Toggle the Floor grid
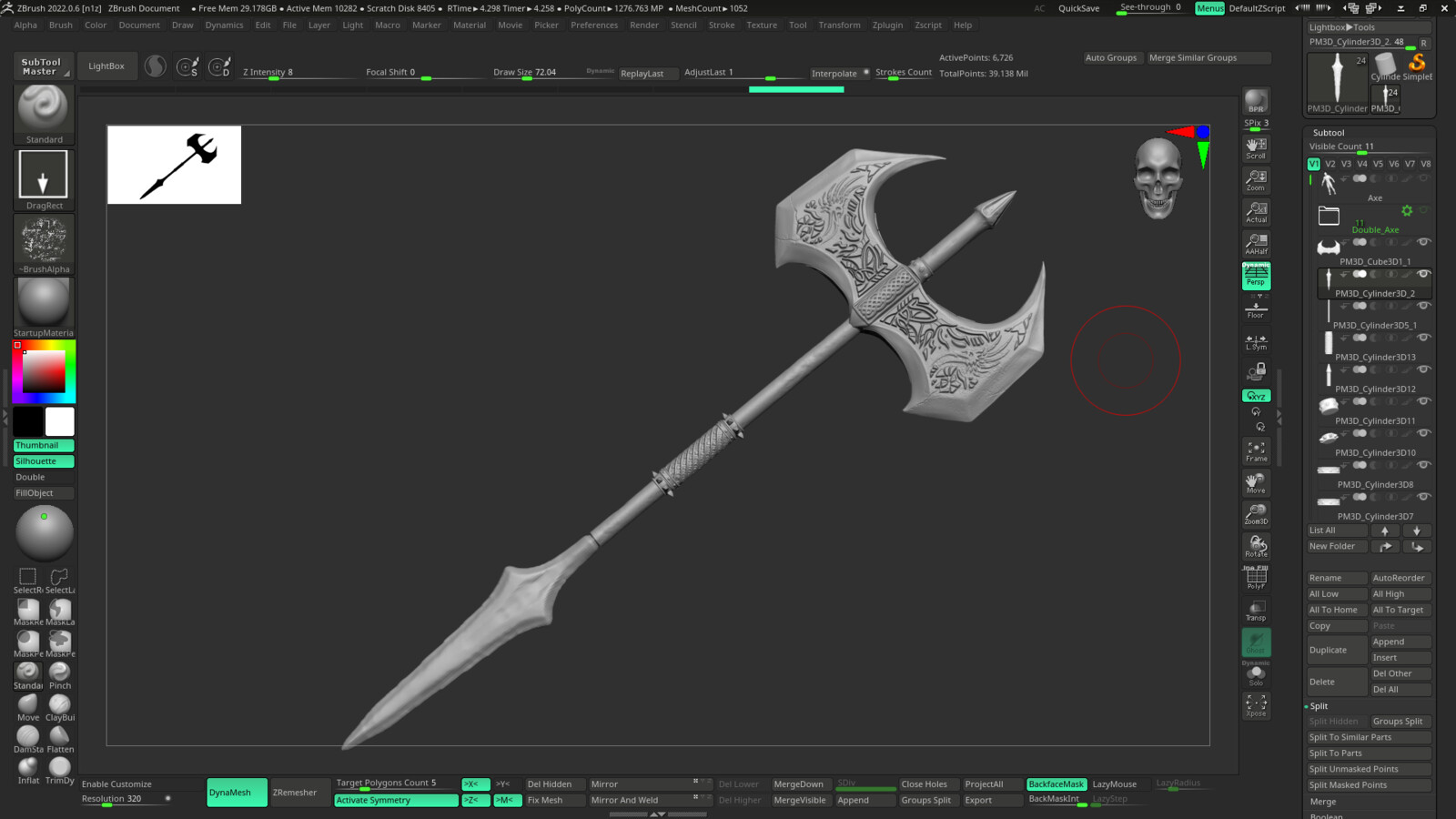 (x=1256, y=308)
